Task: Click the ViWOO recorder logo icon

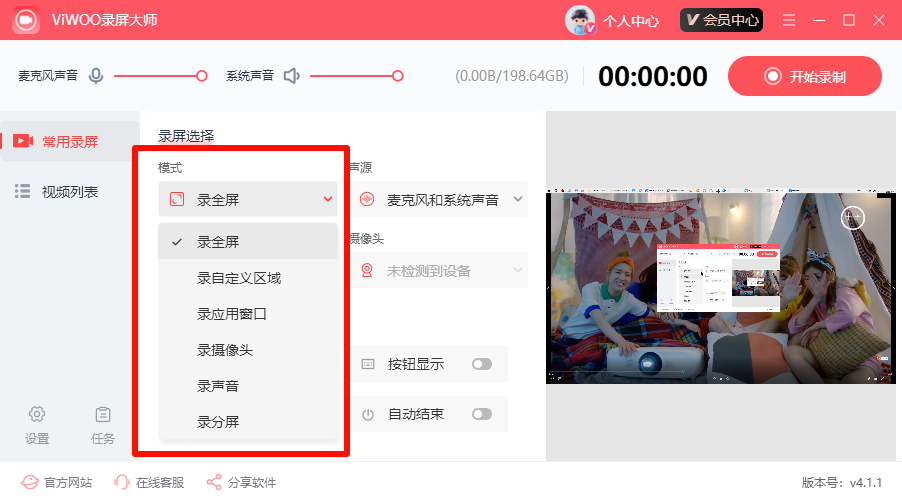Action: pos(25,20)
